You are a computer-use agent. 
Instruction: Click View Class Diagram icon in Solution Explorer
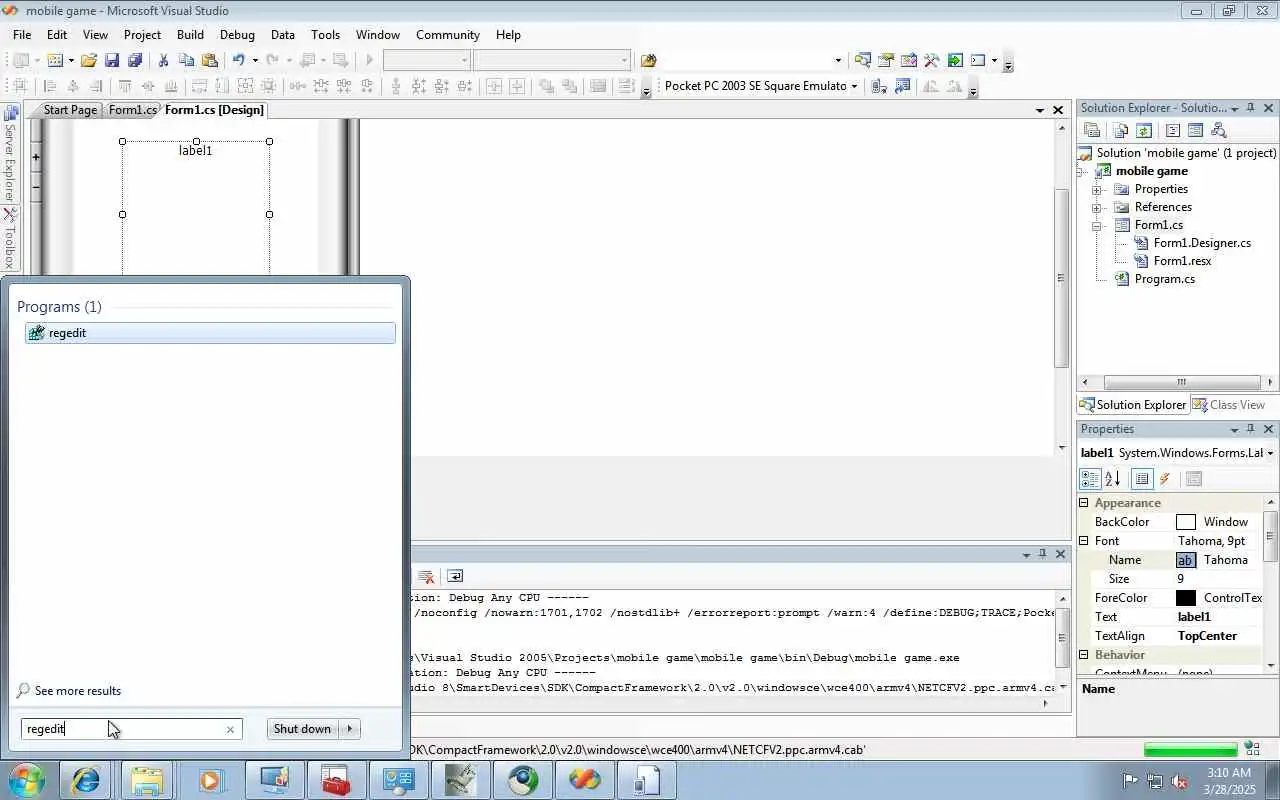pyautogui.click(x=1218, y=130)
